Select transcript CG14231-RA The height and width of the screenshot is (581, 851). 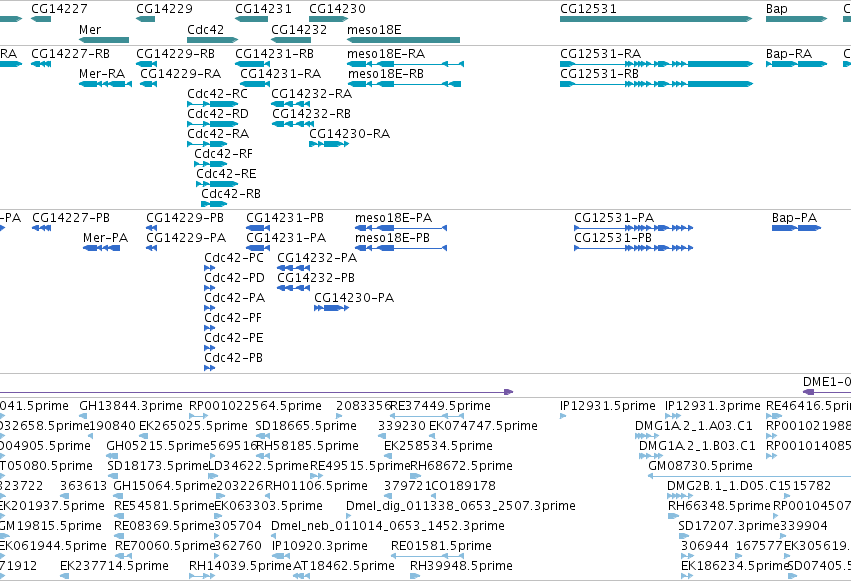click(x=255, y=84)
